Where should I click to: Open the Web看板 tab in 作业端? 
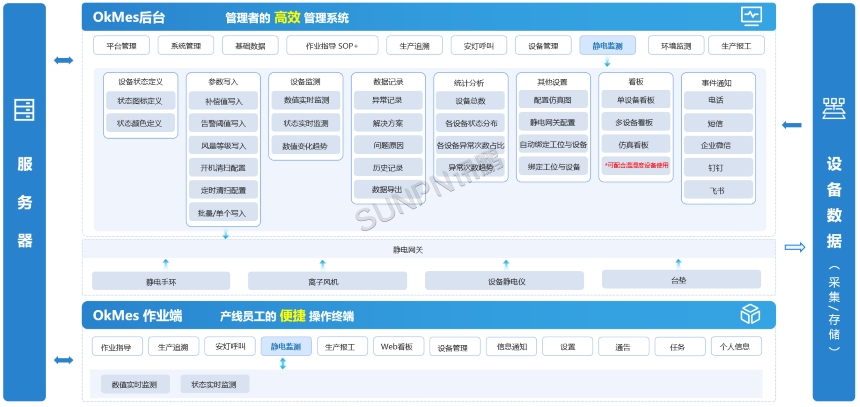pos(399,346)
